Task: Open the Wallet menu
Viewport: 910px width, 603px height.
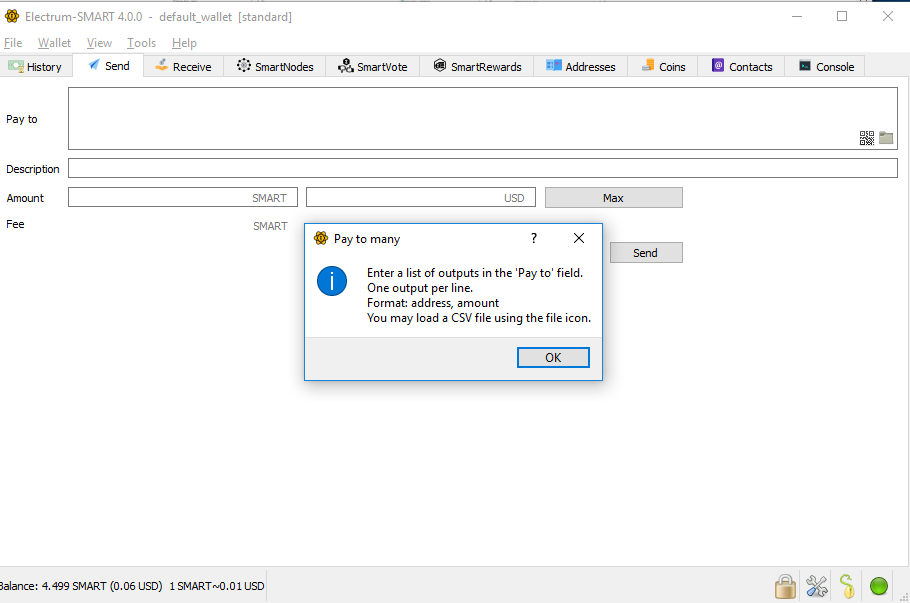Action: tap(54, 43)
